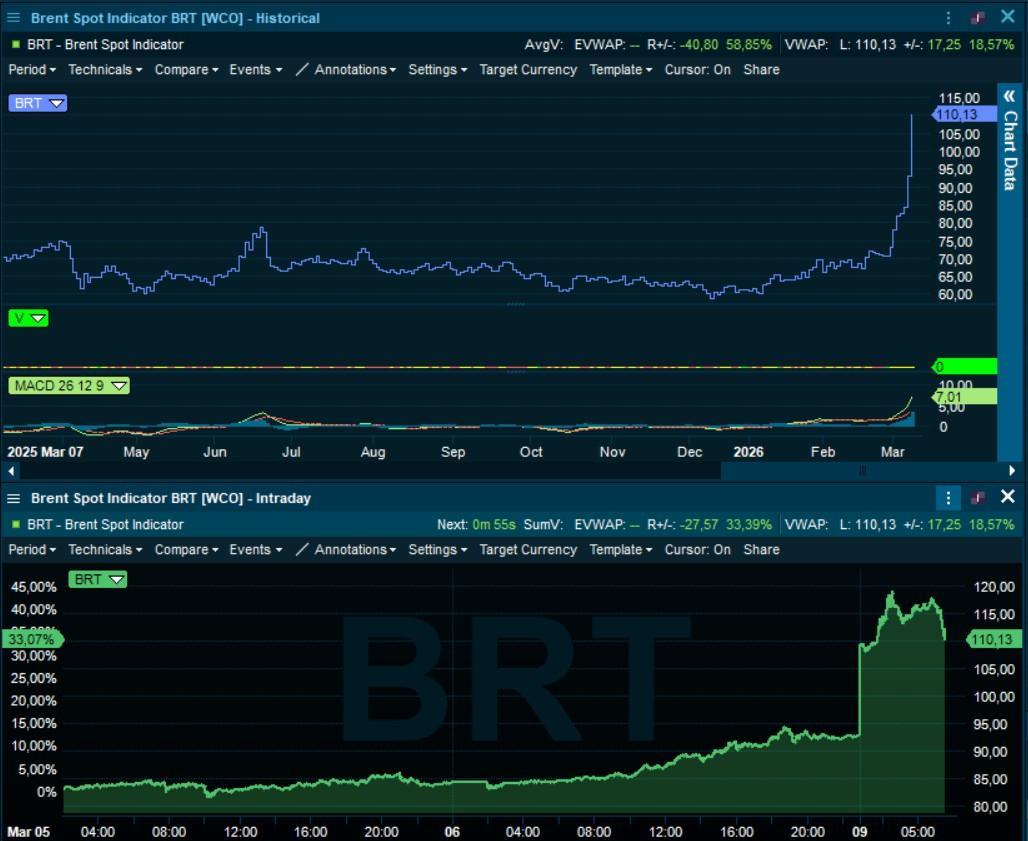Expand the MACD 26 12 9 indicator dropdown
Screen dimensions: 1028x841
[x=118, y=386]
